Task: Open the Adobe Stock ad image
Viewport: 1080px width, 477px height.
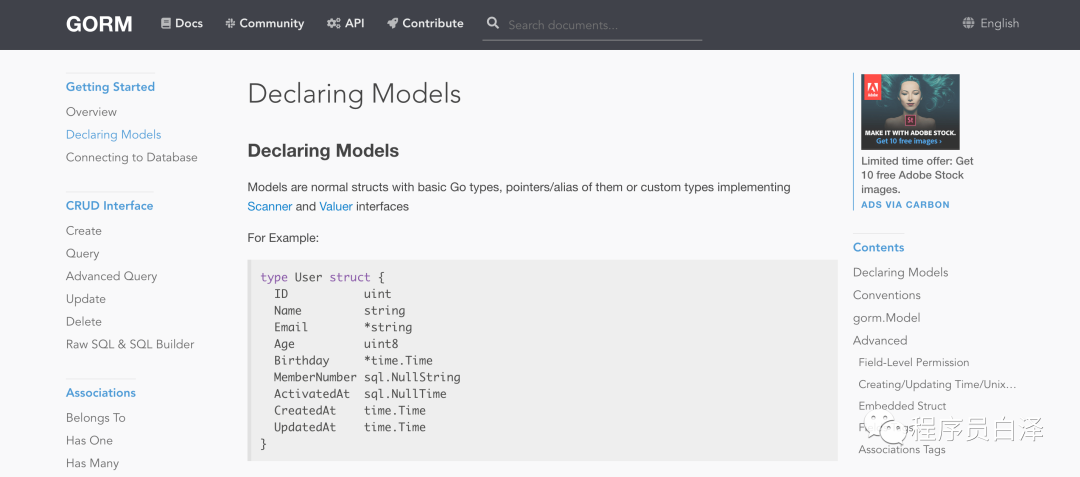Action: point(910,111)
